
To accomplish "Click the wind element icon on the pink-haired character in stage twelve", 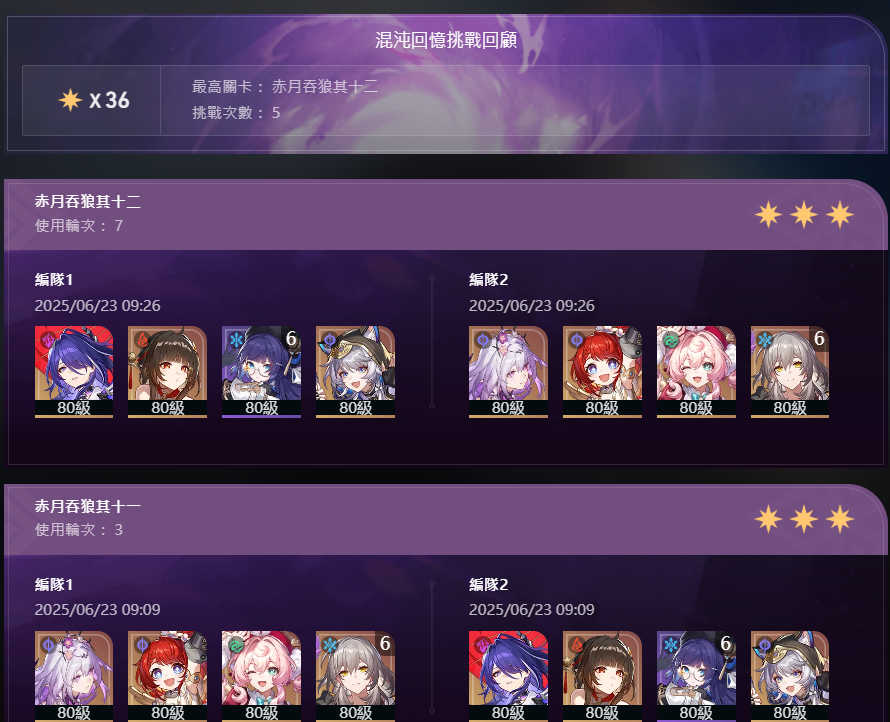I will point(670,340).
